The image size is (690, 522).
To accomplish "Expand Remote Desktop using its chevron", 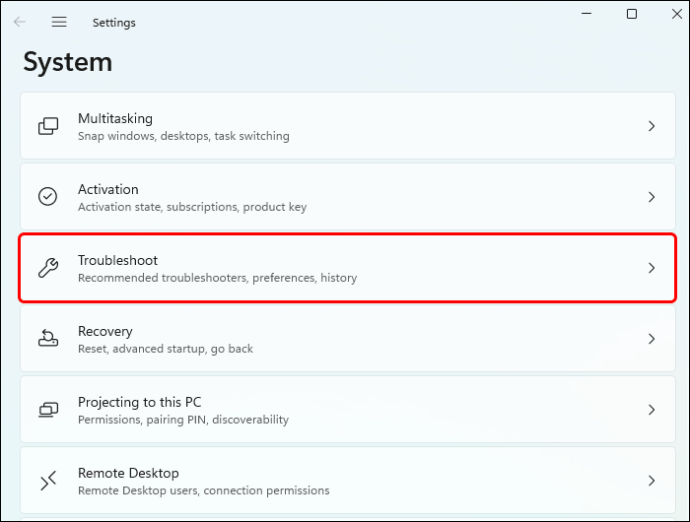I will [651, 481].
